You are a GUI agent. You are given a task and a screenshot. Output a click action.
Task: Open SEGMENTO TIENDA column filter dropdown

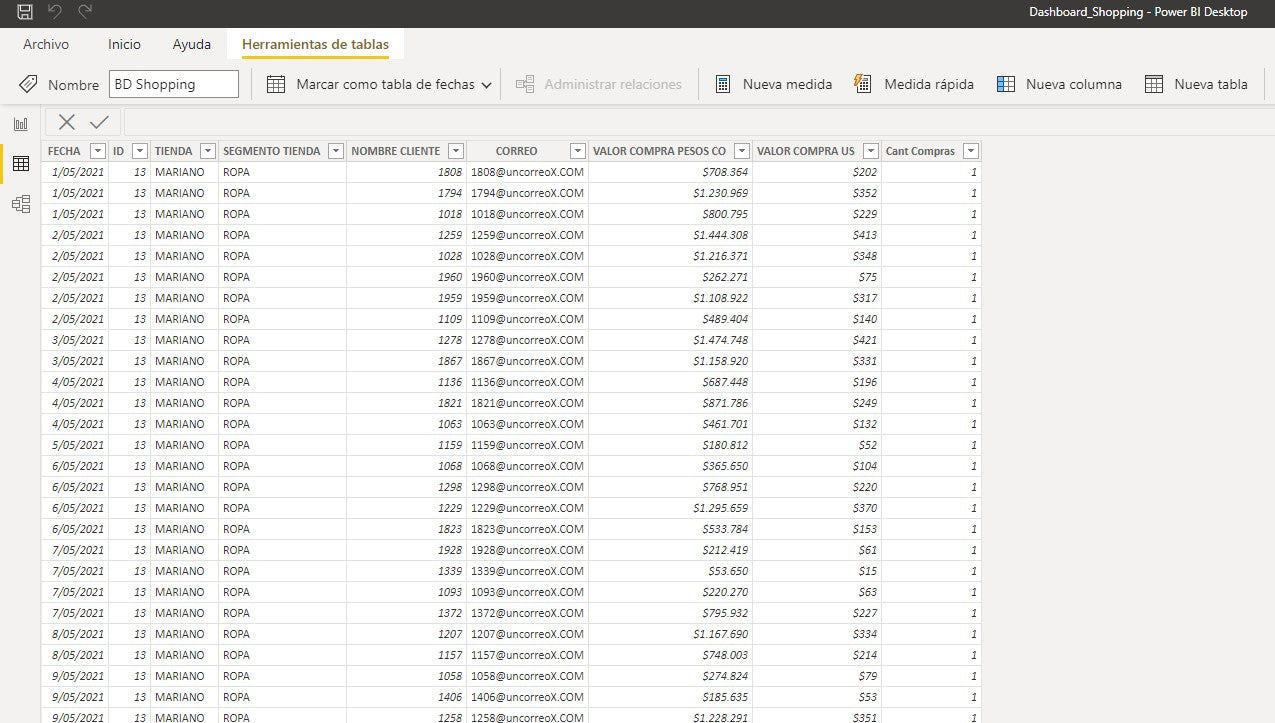(335, 151)
